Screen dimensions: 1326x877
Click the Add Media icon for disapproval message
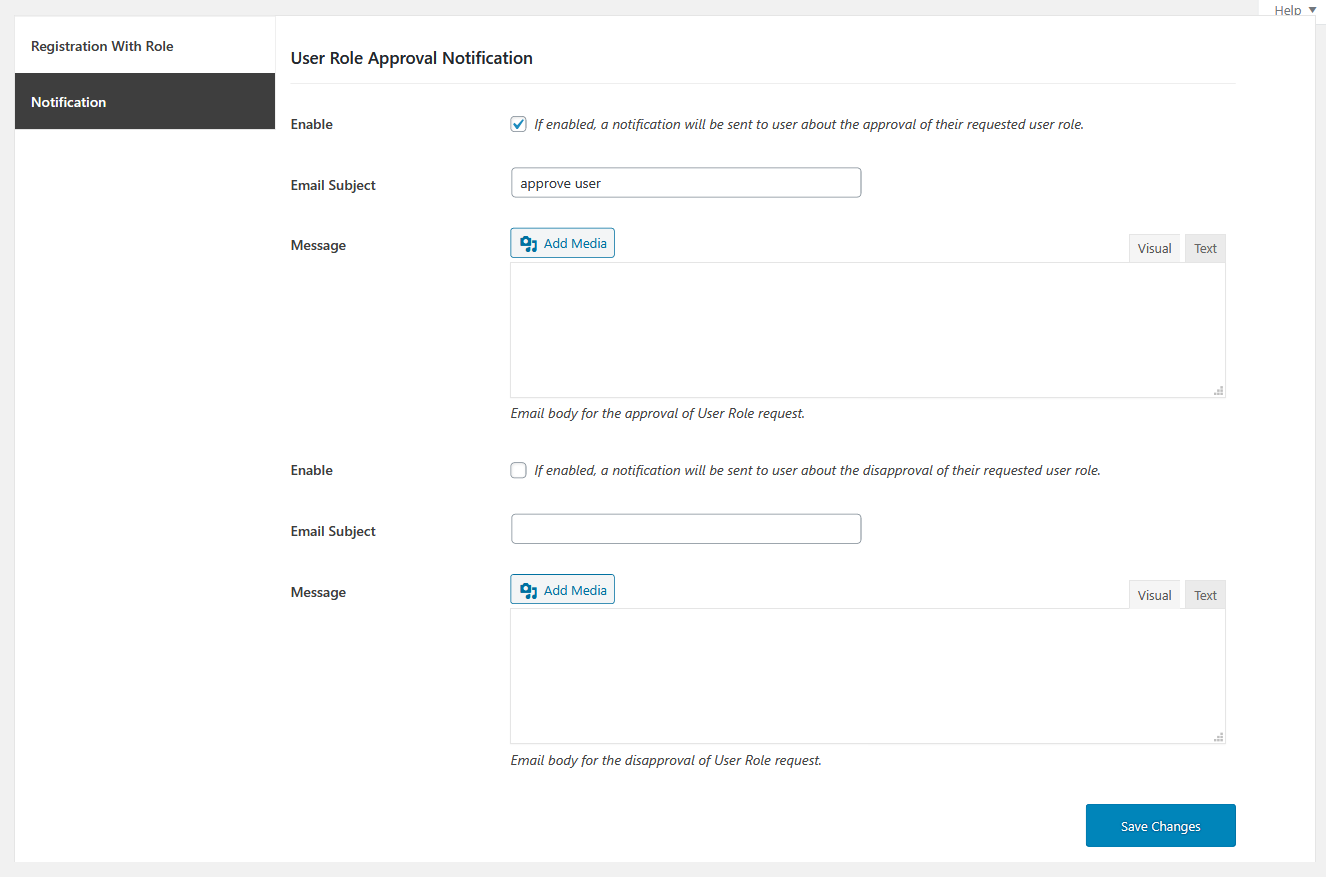[528, 589]
